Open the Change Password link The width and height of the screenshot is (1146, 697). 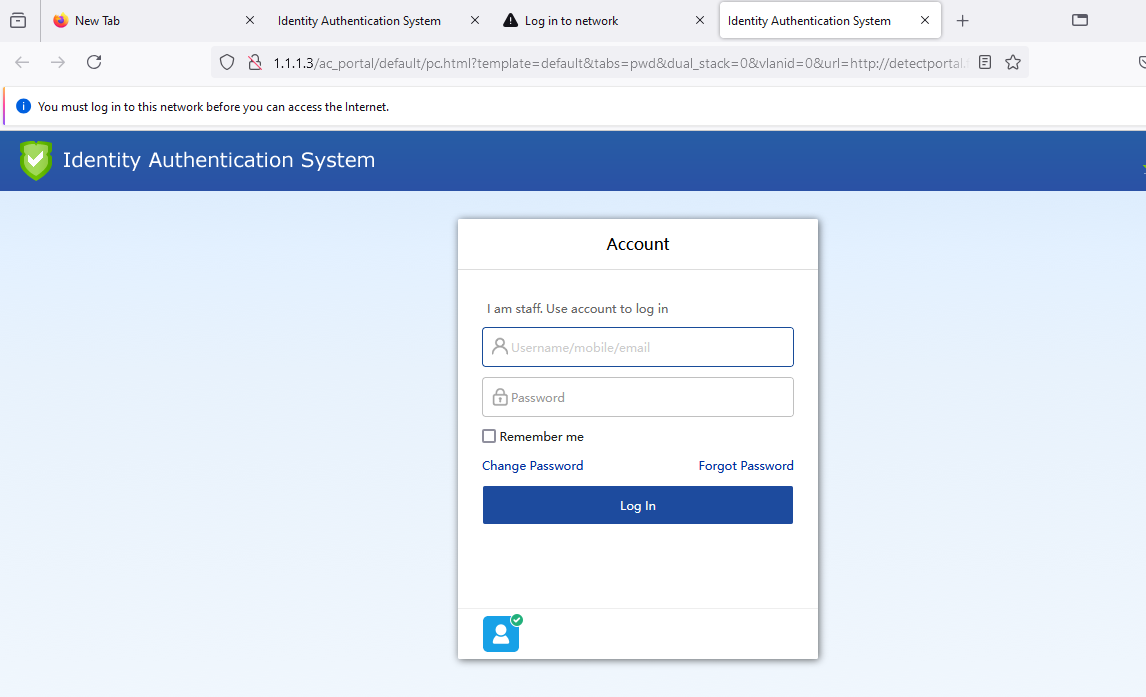[533, 466]
